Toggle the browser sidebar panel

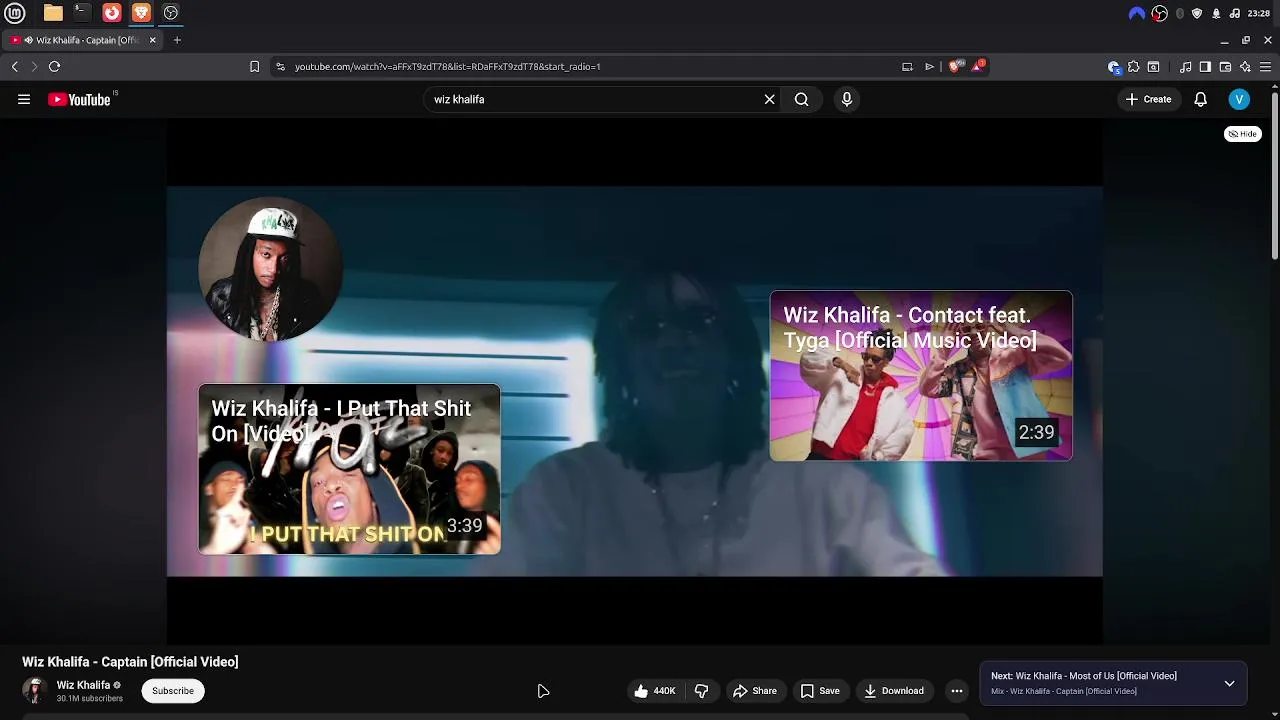(1205, 67)
